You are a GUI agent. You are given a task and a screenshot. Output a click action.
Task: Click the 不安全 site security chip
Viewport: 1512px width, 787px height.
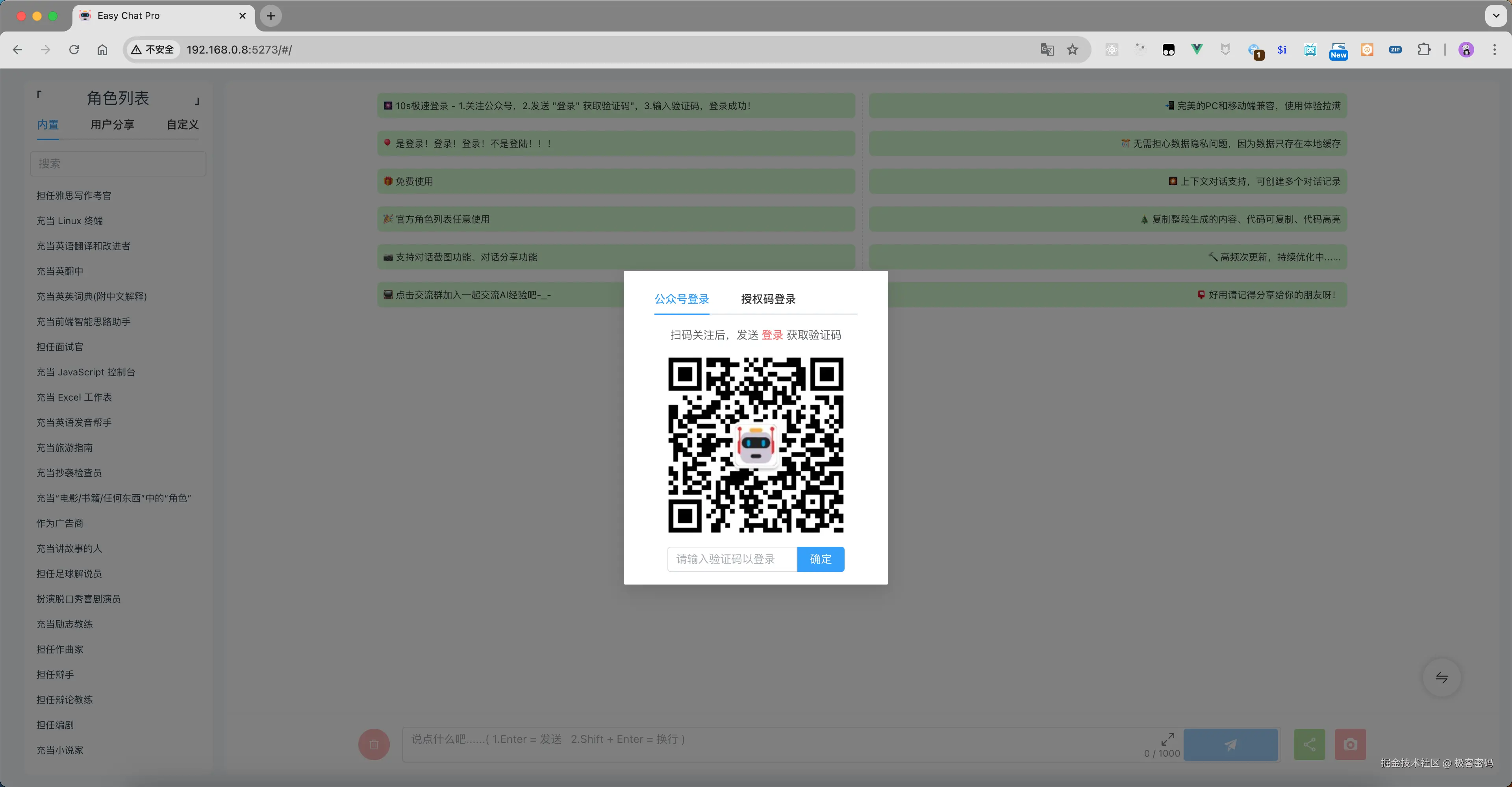[x=153, y=50]
